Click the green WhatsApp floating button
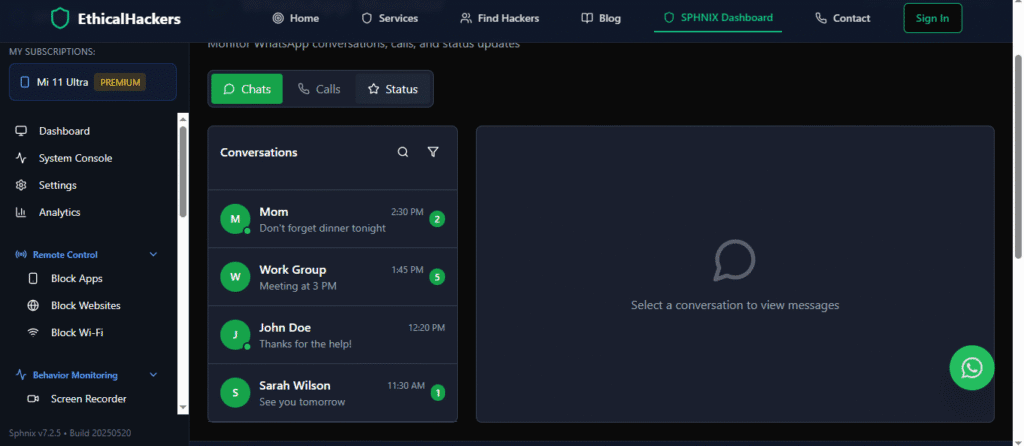This screenshot has width=1024, height=446. pos(971,368)
